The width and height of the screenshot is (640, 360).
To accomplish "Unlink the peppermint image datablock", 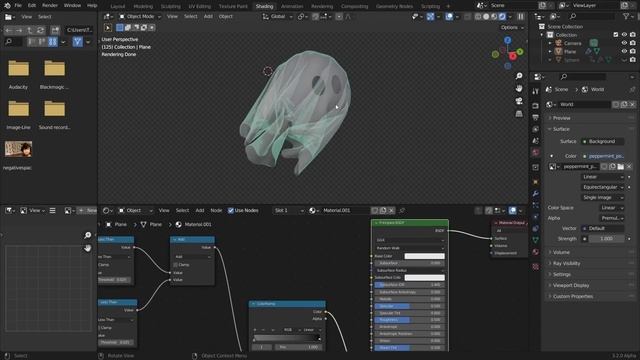I will pyautogui.click(x=629, y=167).
